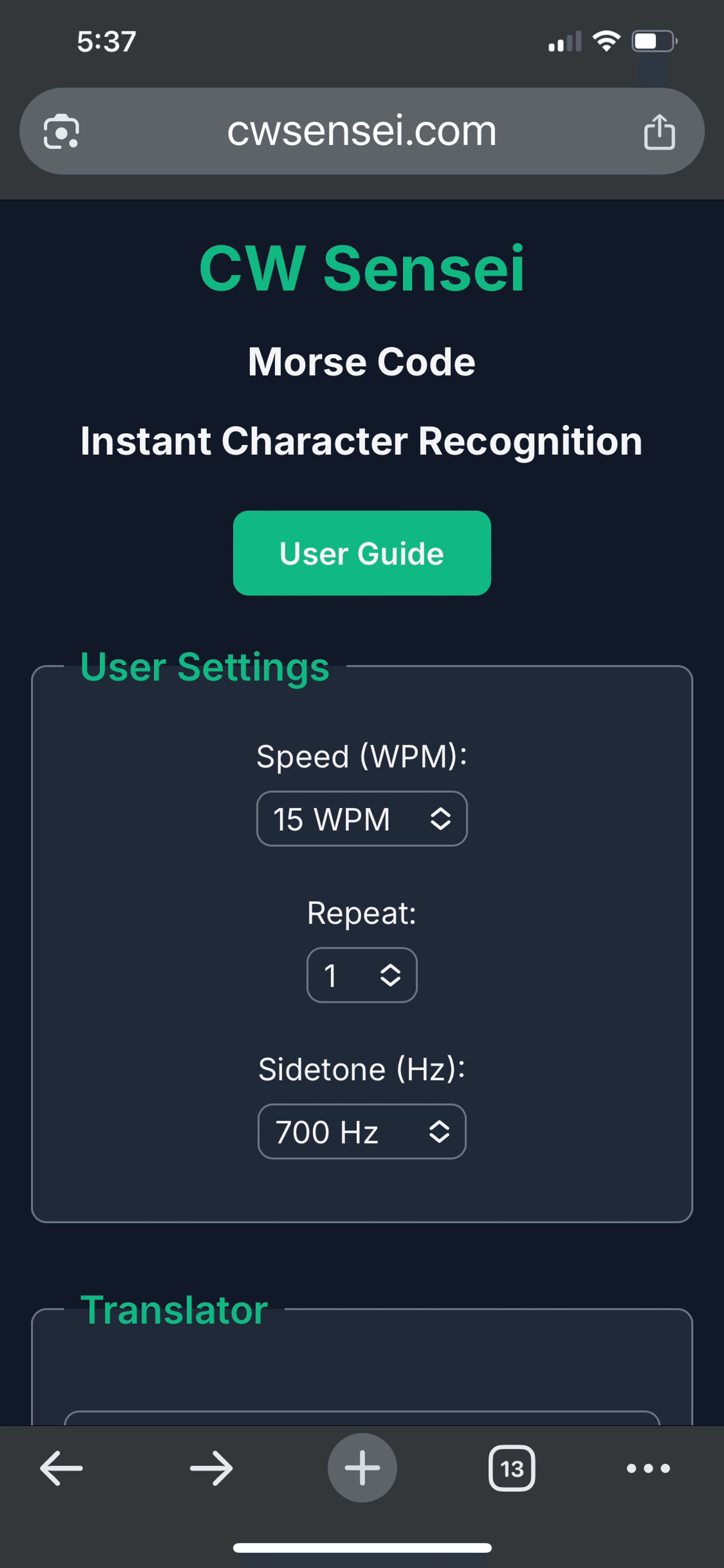This screenshot has height=1568, width=724.
Task: Open a new tab with plus button
Action: [x=362, y=1468]
